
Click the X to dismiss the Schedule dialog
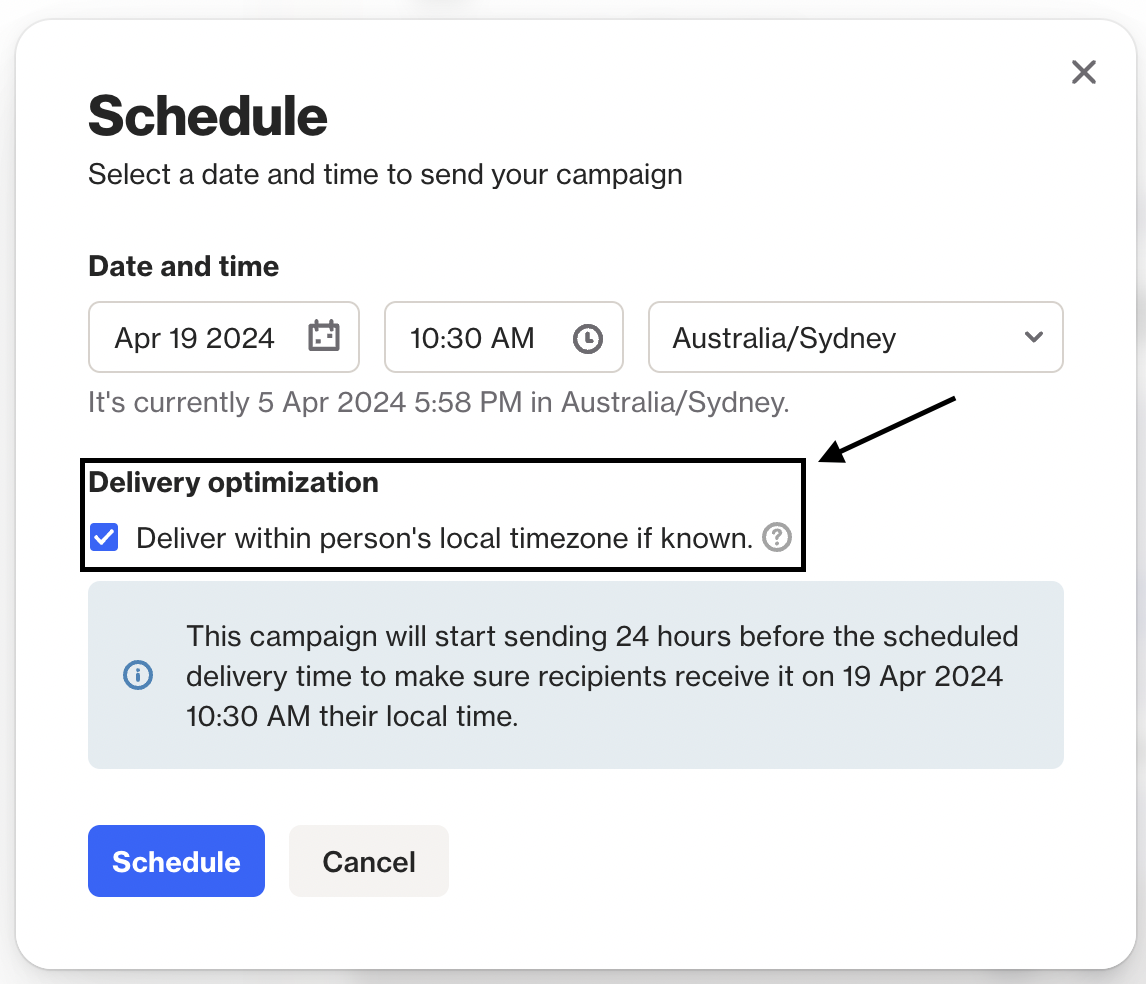coord(1083,72)
